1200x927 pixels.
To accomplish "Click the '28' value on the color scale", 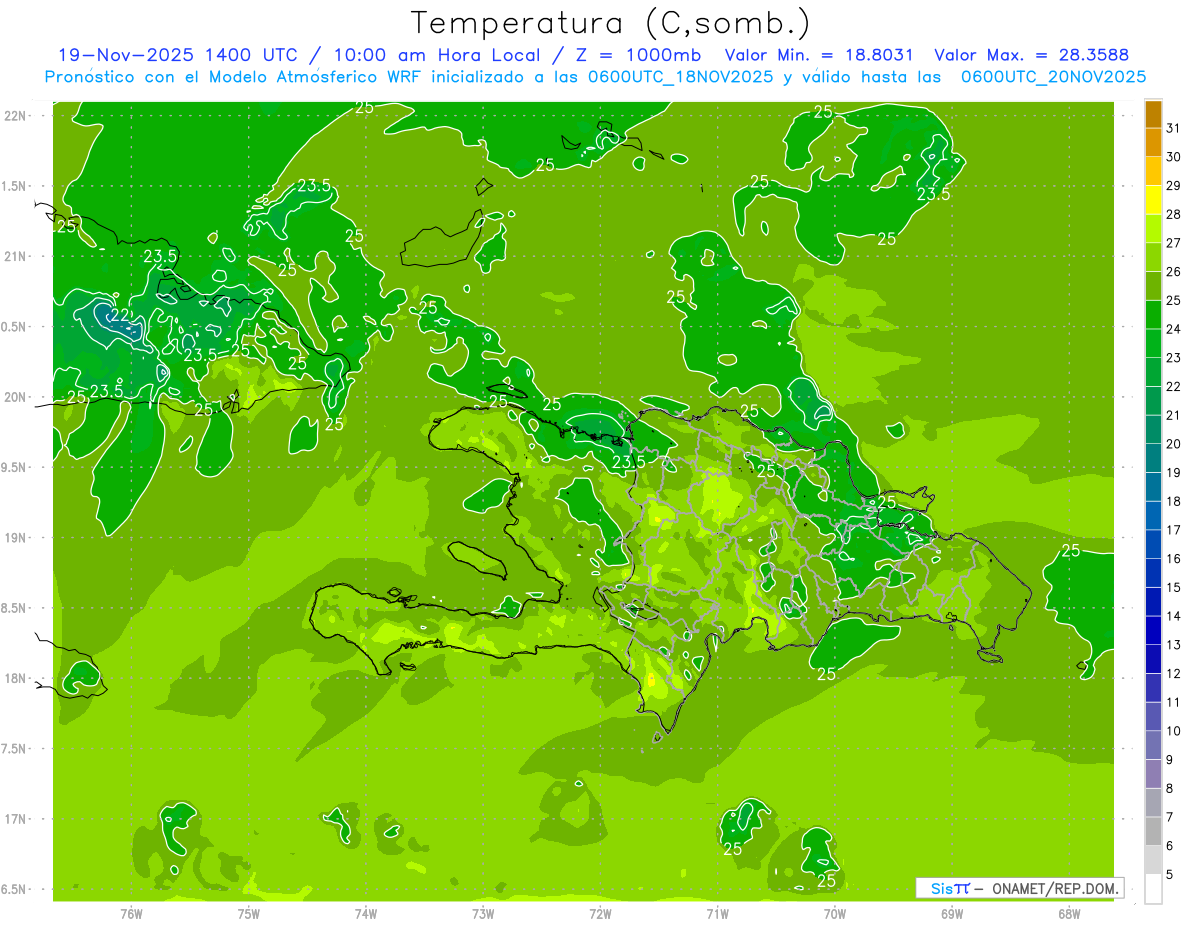I will click(x=1174, y=214).
